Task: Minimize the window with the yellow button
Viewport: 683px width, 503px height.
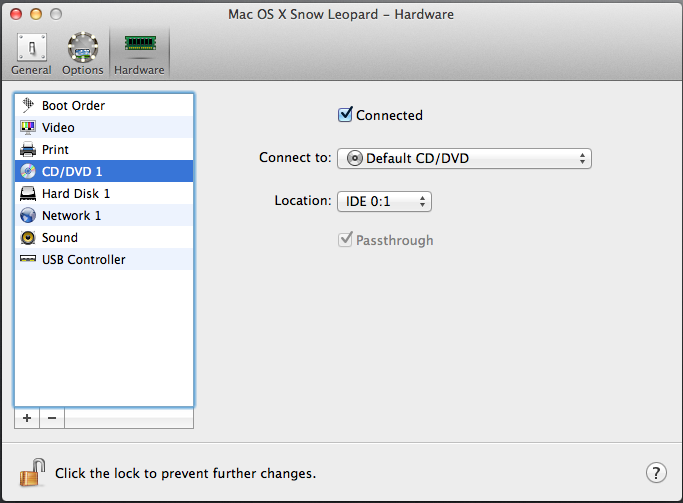Action: [x=36, y=14]
